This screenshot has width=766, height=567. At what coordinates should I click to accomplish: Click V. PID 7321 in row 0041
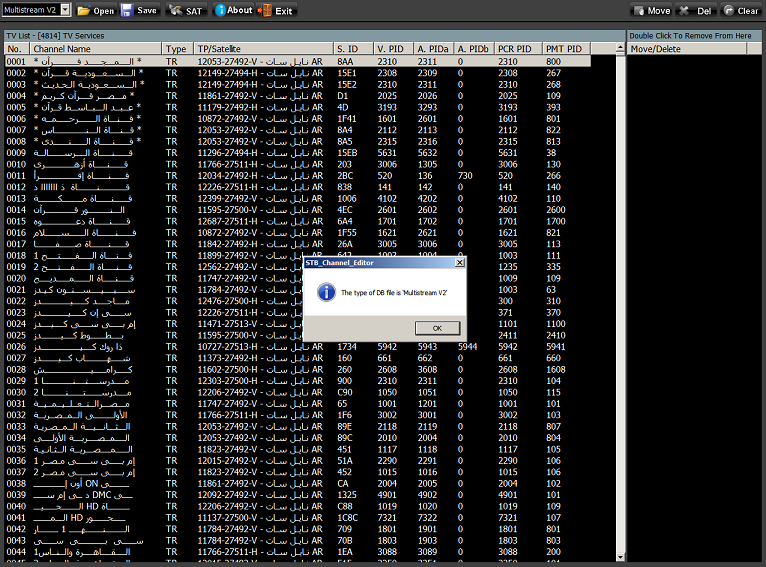coord(387,518)
